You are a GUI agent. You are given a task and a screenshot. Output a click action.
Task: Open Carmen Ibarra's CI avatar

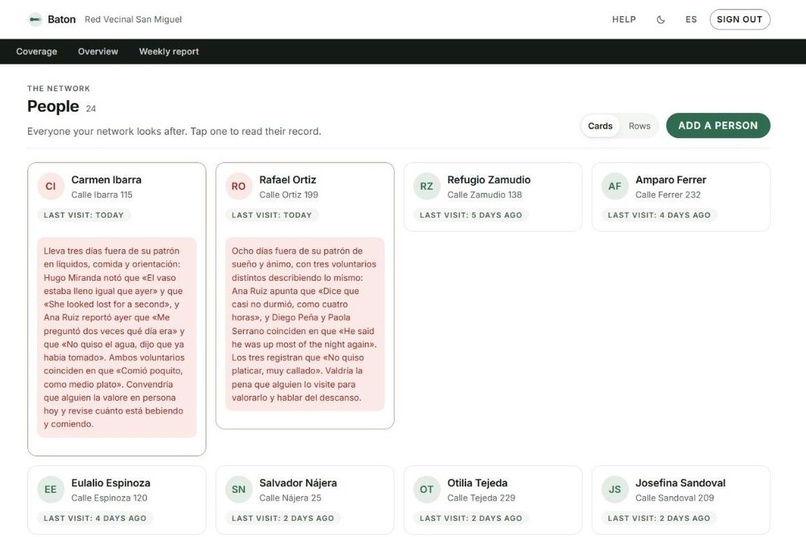tap(50, 186)
